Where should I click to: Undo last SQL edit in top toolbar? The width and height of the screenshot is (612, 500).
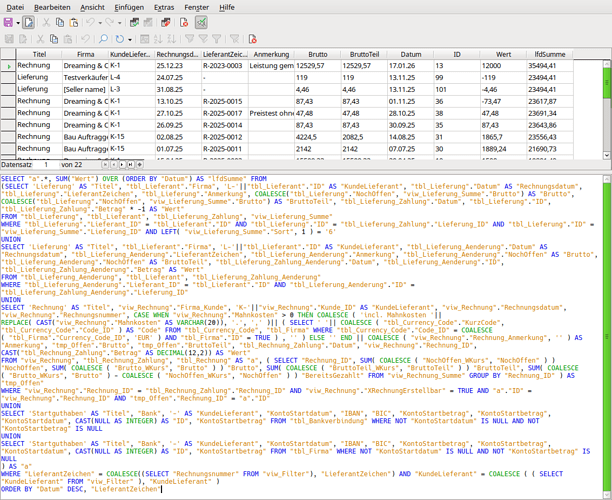pos(90,23)
